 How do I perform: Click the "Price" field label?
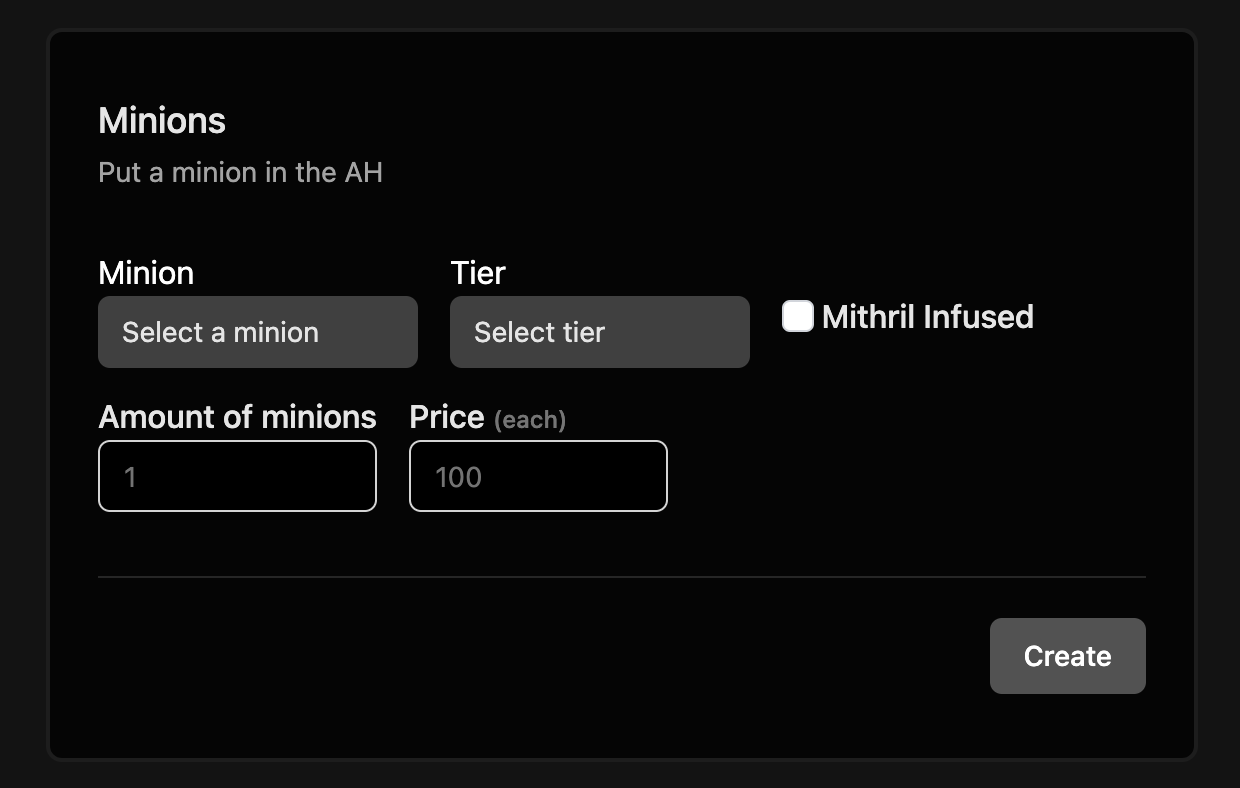coord(447,417)
